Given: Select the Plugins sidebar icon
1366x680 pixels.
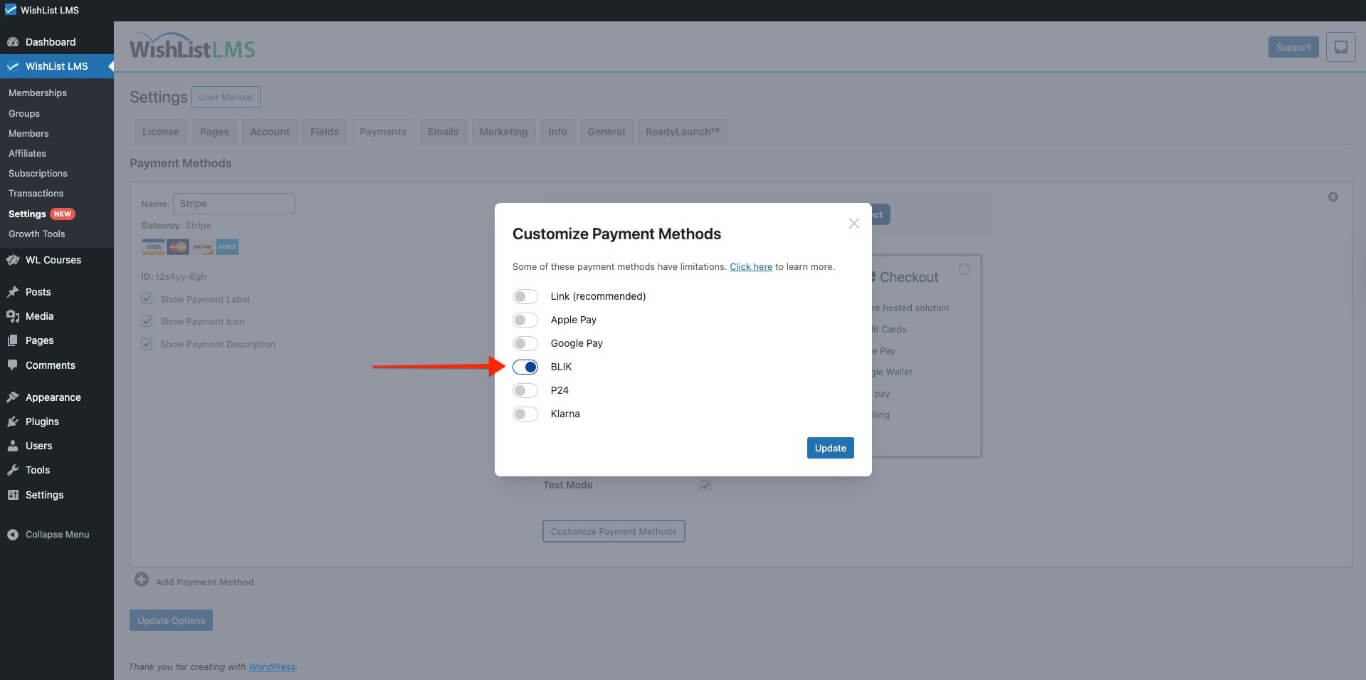Looking at the screenshot, I should click(14, 421).
